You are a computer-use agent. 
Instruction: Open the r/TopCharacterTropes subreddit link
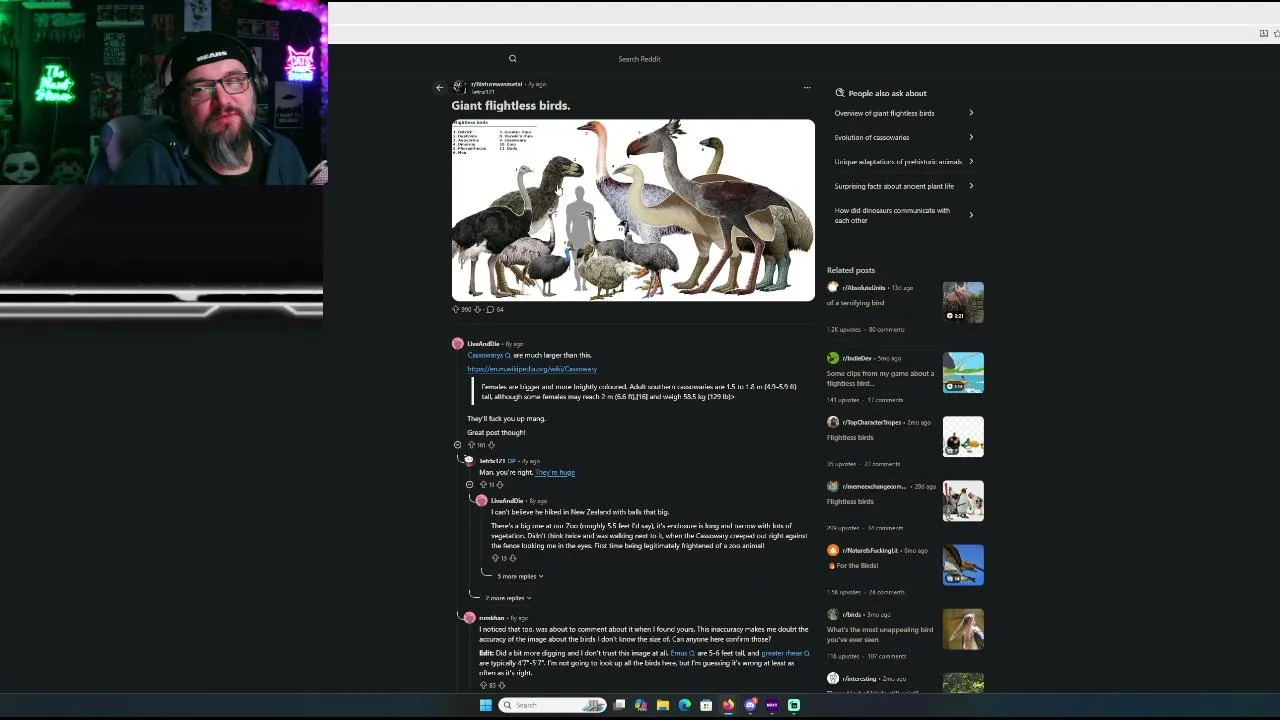pos(872,422)
